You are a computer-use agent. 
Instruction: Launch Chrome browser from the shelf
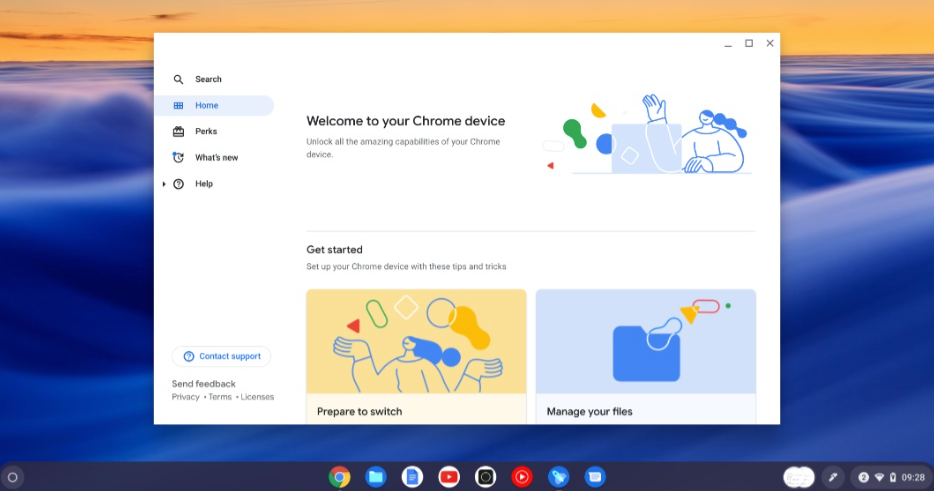(x=340, y=477)
